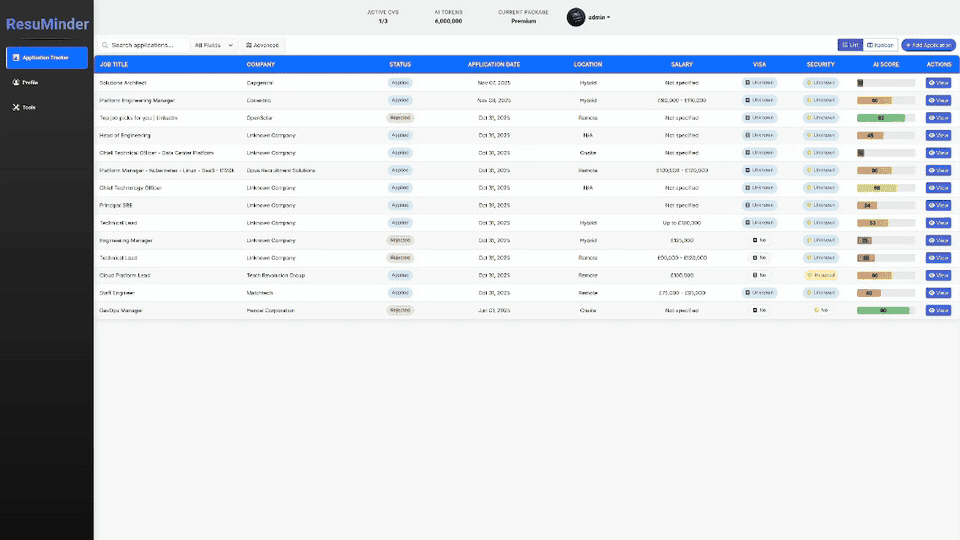Select the Capgemini company cell
The height and width of the screenshot is (540, 960).
(260, 83)
